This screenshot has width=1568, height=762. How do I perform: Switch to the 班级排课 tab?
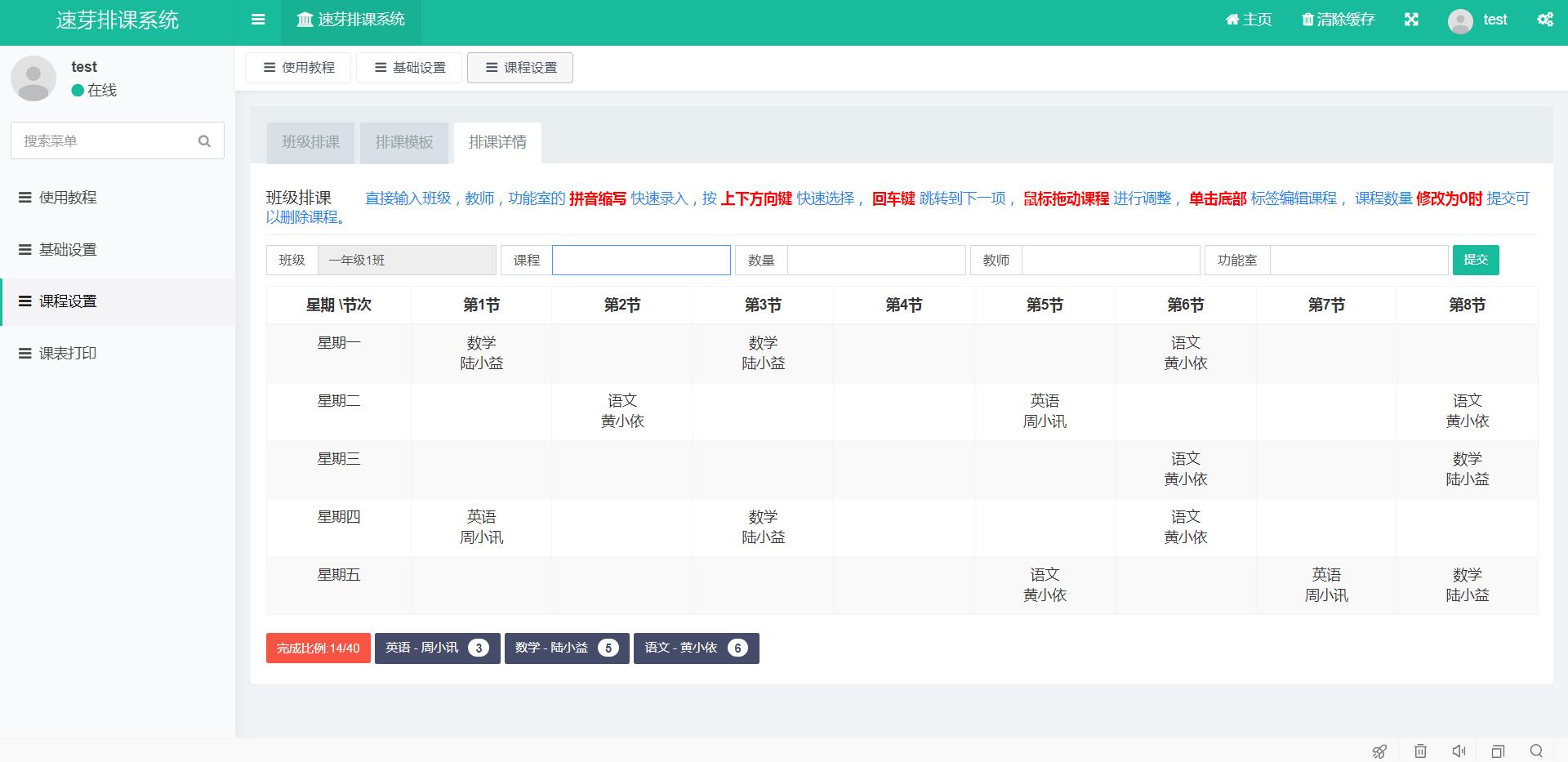(x=310, y=143)
